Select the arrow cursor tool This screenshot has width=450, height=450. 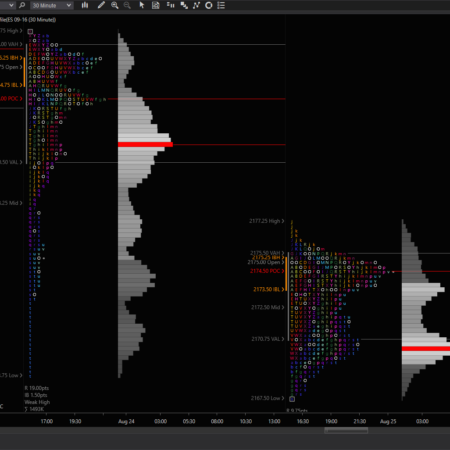click(x=142, y=5)
